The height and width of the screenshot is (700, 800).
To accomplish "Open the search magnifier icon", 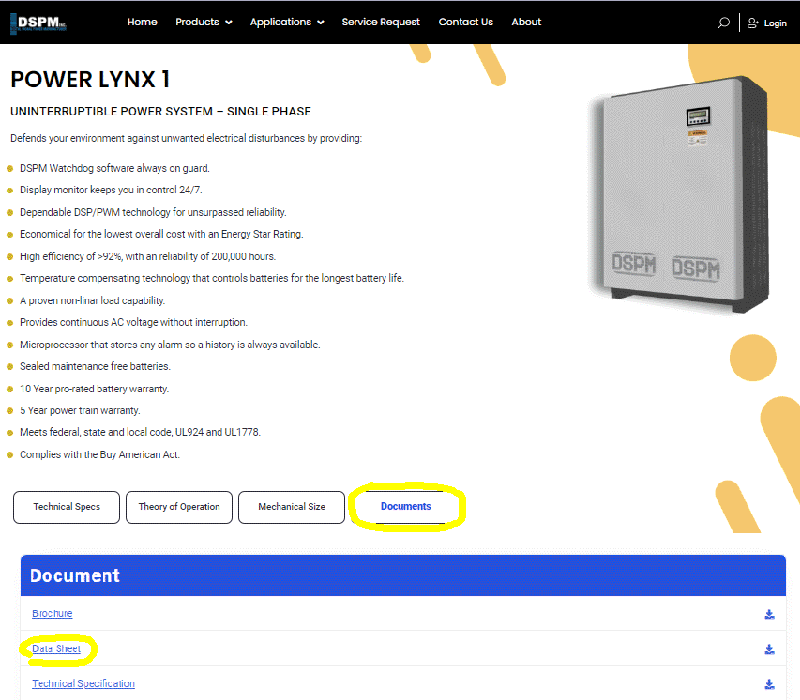I will click(x=723, y=22).
